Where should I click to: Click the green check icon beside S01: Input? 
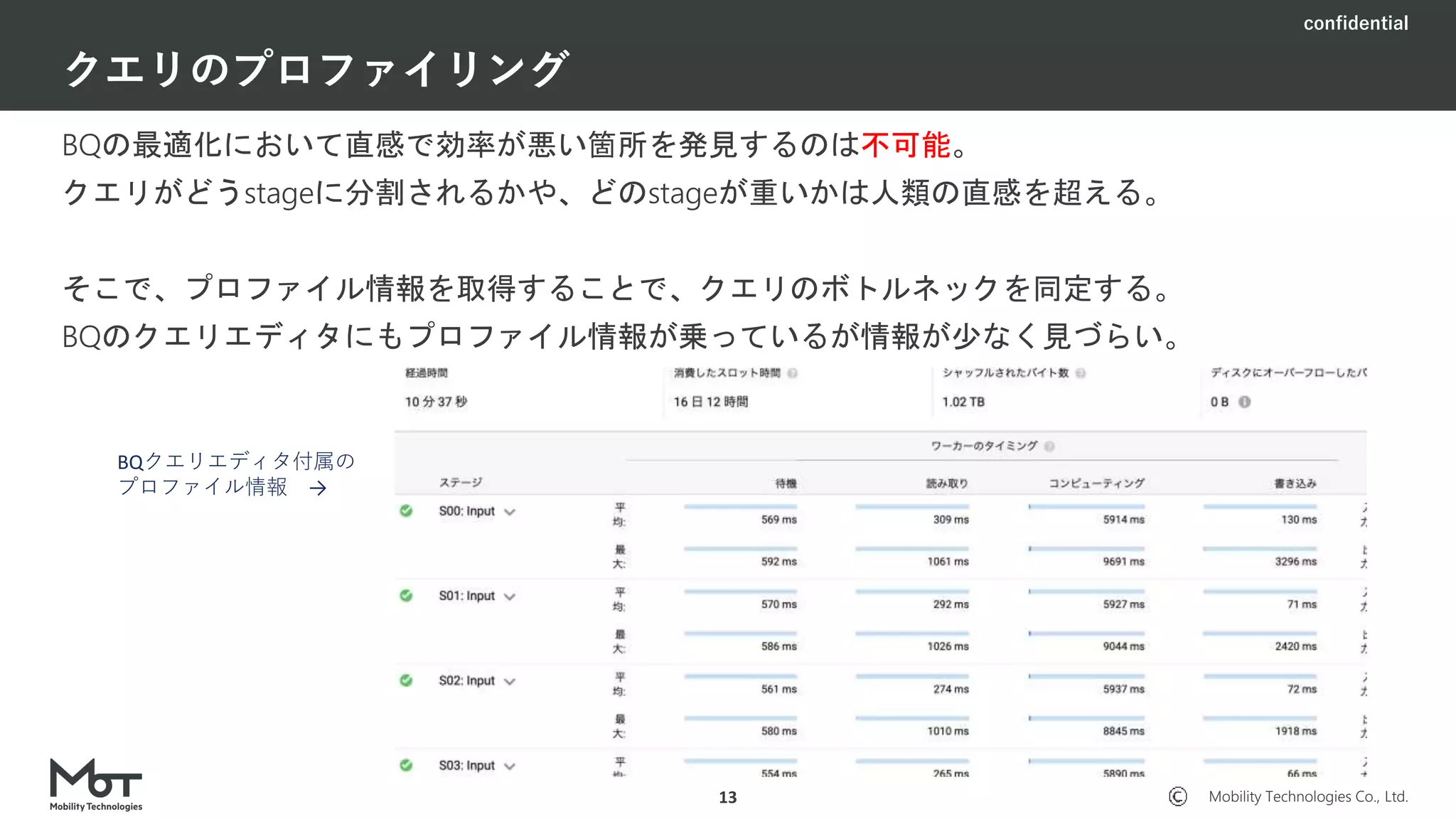point(406,595)
